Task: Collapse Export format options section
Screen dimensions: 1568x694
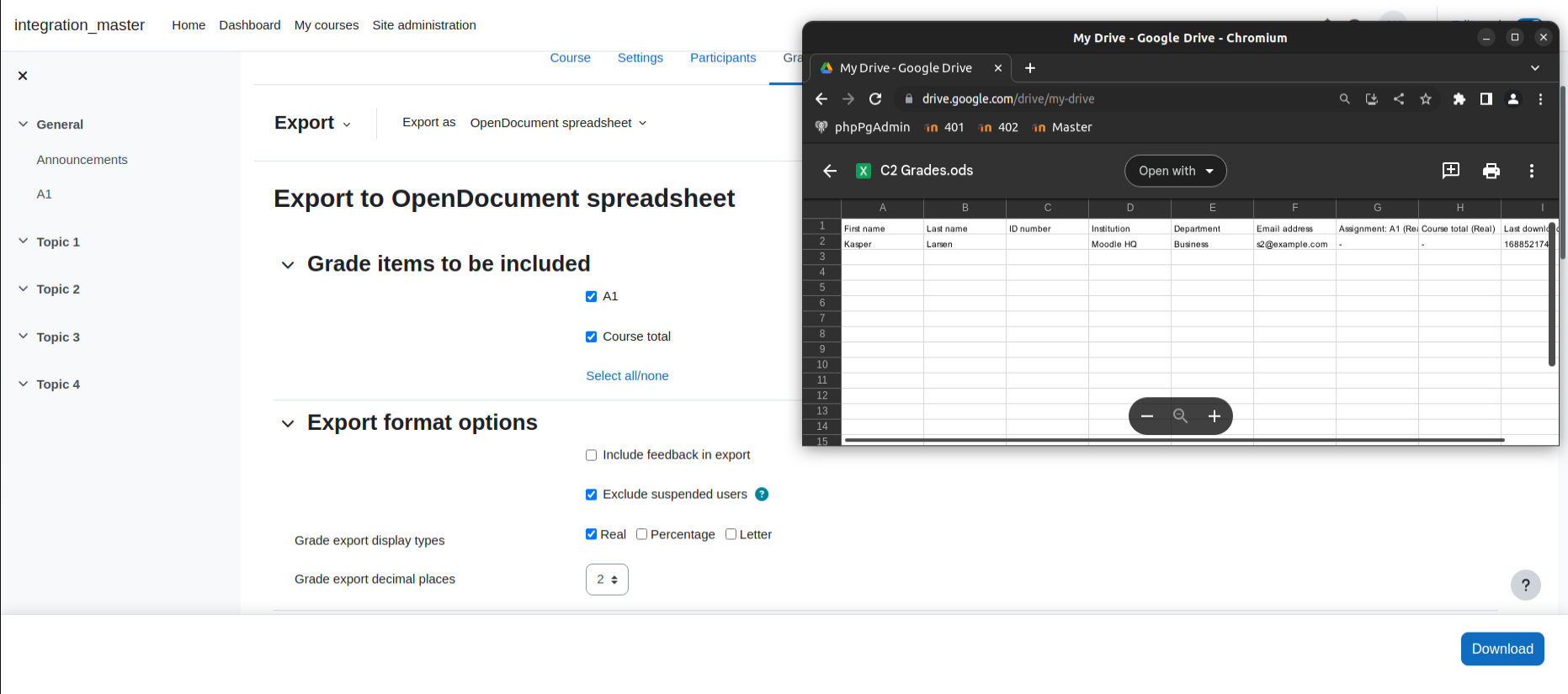Action: point(288,423)
